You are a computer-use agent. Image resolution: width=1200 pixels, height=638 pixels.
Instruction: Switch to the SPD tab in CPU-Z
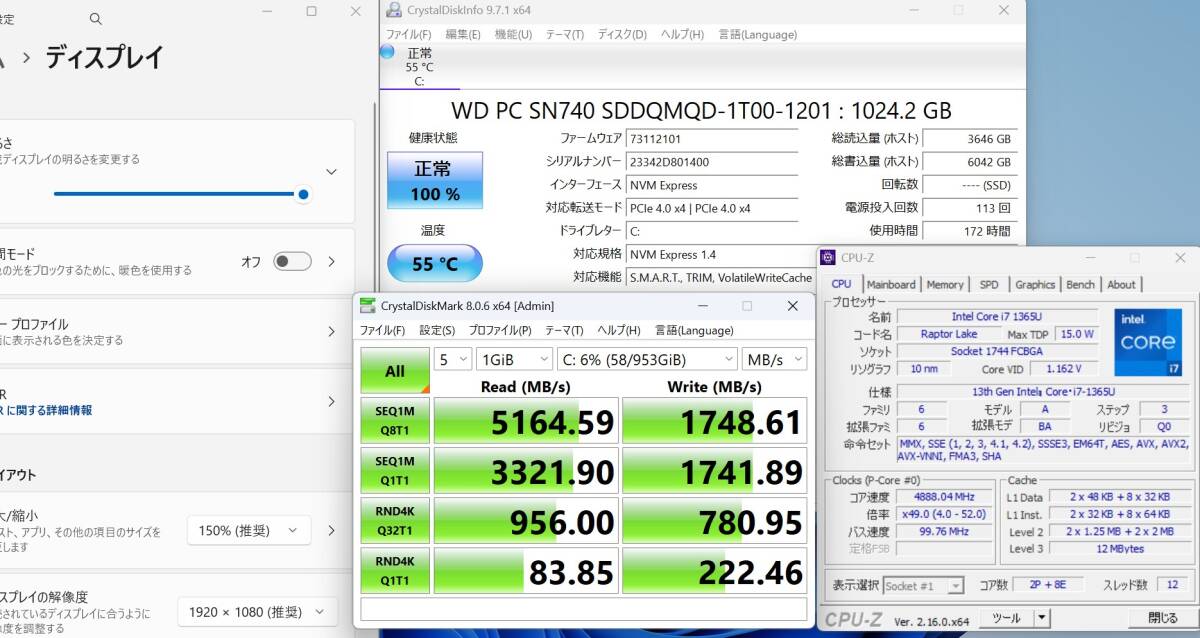[x=989, y=285]
